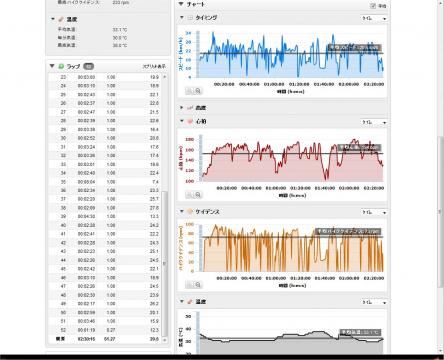The width and height of the screenshot is (444, 360).
Task: Click zoom-out button under heart rate chart
Action: click(x=189, y=195)
